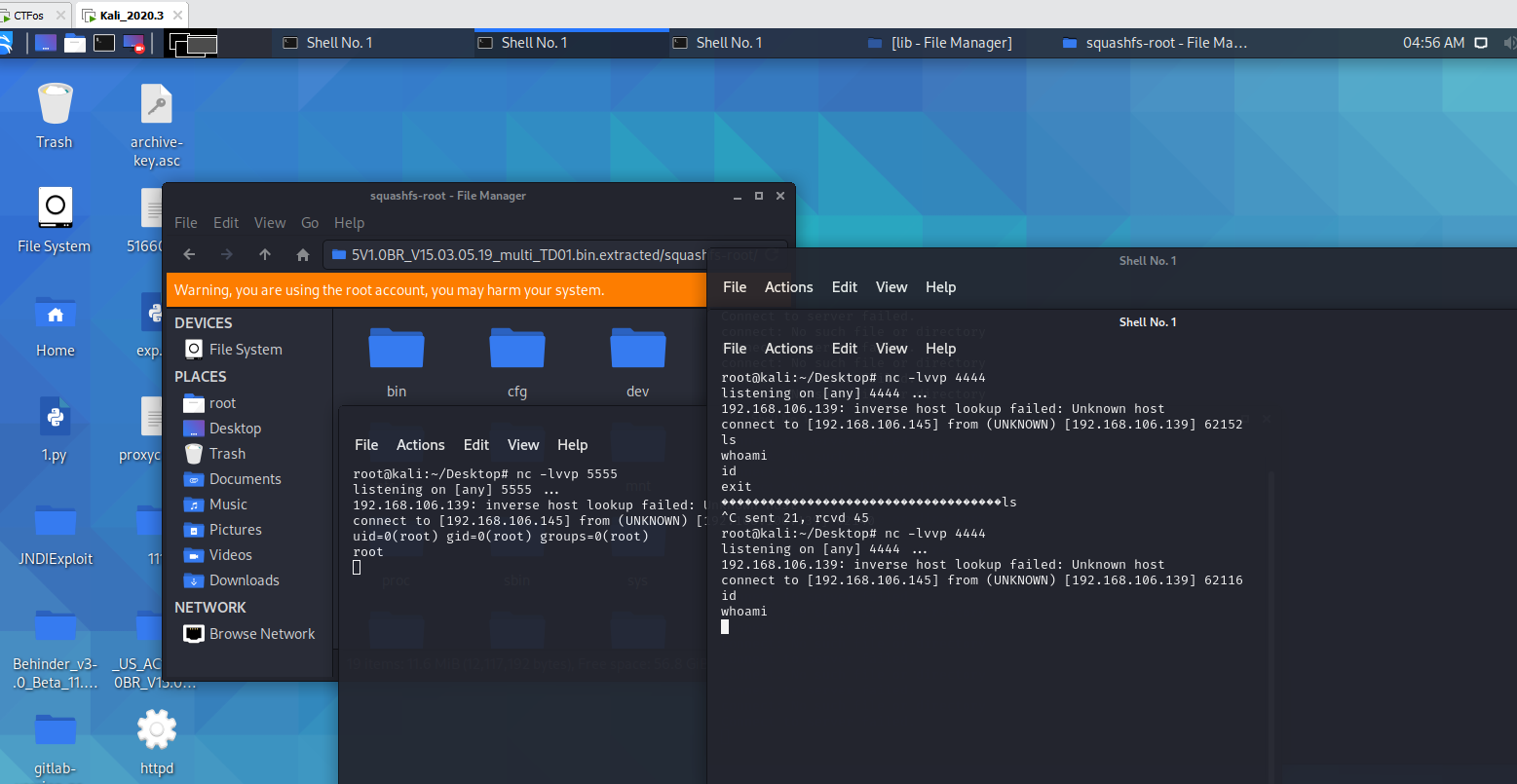Viewport: 1517px width, 784px height.
Task: Open Edit menu in the File Manager
Action: [226, 222]
